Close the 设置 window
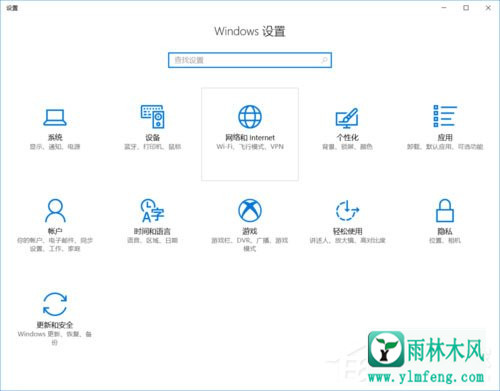500x391 pixels. pyautogui.click(x=488, y=8)
